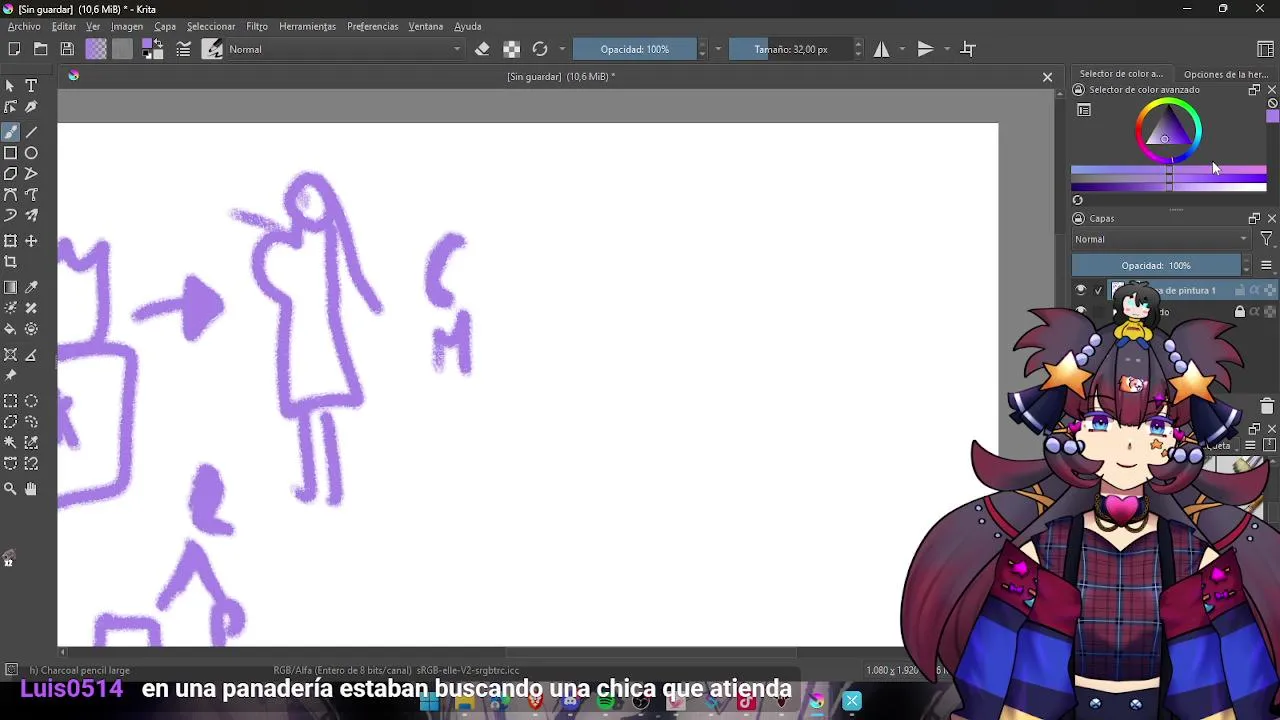Close the unsaved document tab

point(1047,77)
